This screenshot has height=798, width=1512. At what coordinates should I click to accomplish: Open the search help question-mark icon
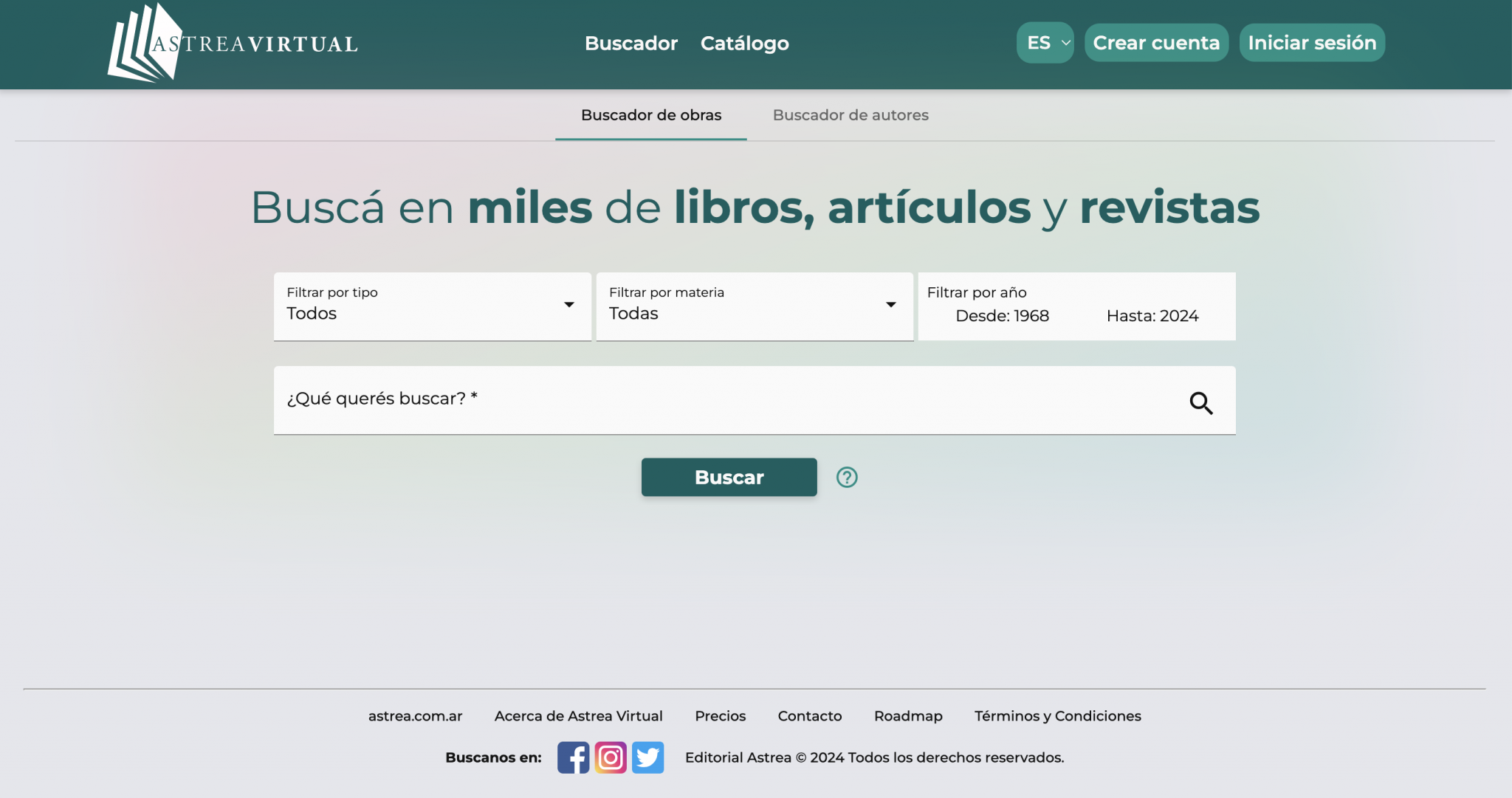click(847, 478)
